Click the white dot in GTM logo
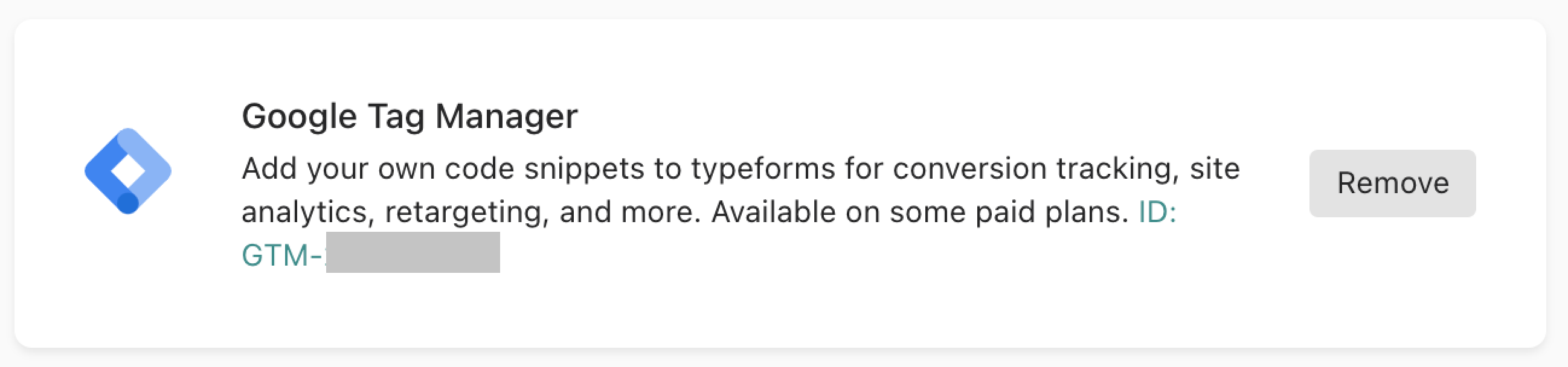Screen dimensions: 1568x367 128,171
